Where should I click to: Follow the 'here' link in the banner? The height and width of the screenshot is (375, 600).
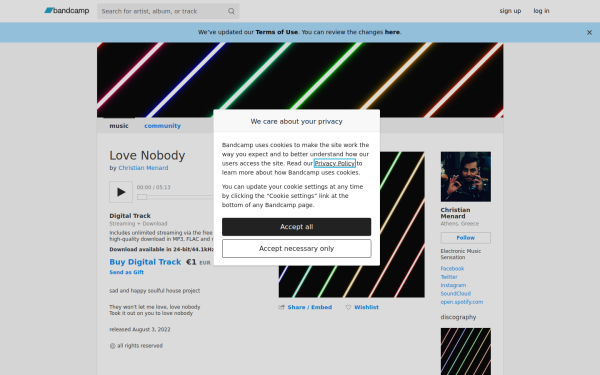point(392,32)
